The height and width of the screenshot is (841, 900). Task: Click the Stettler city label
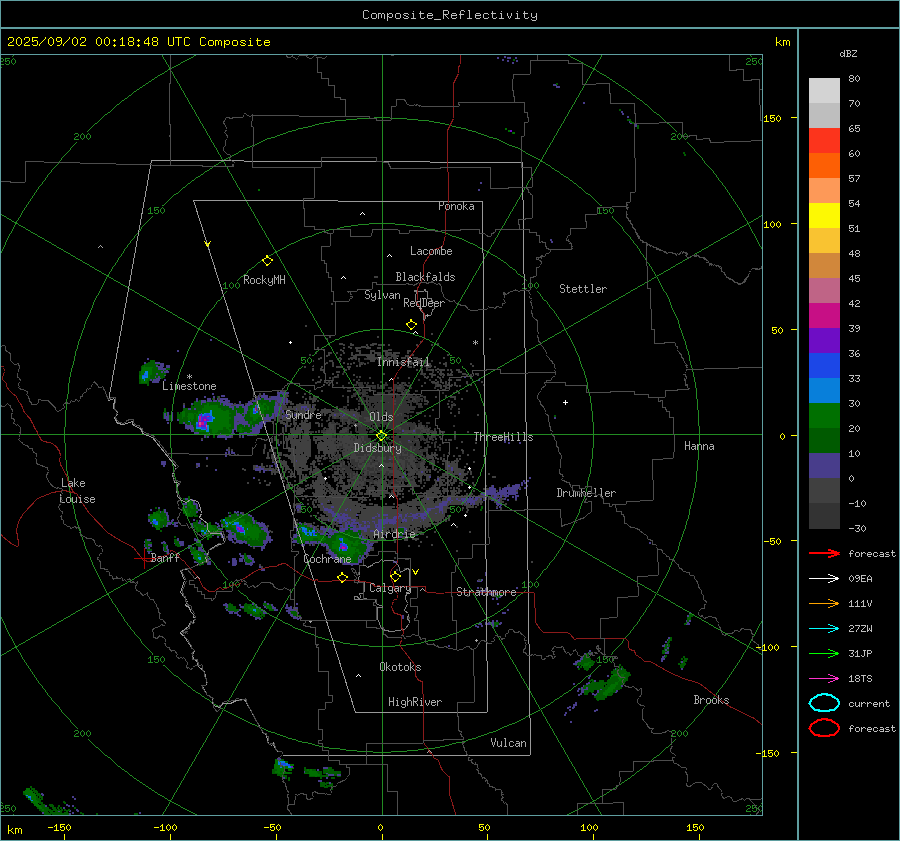pyautogui.click(x=583, y=289)
